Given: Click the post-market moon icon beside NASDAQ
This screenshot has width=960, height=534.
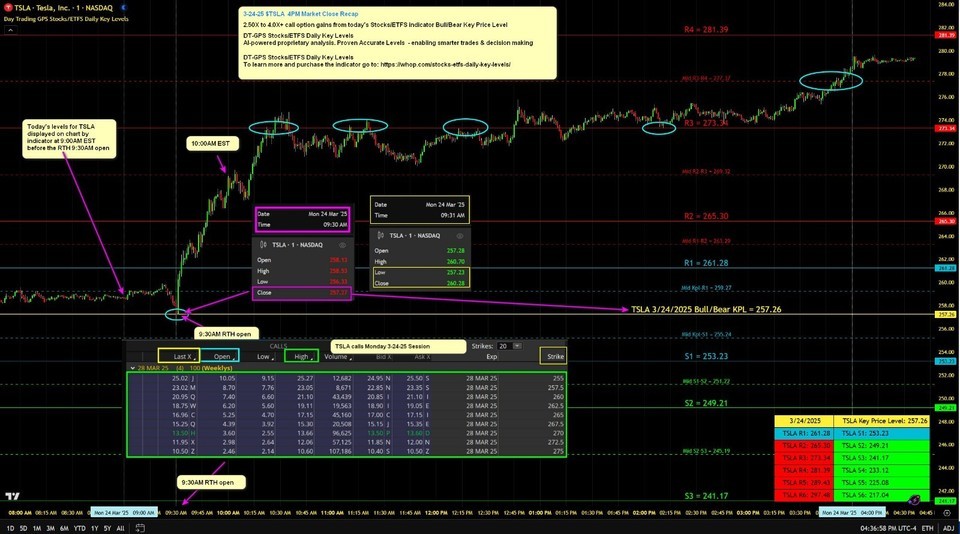Looking at the screenshot, I should [124, 8].
